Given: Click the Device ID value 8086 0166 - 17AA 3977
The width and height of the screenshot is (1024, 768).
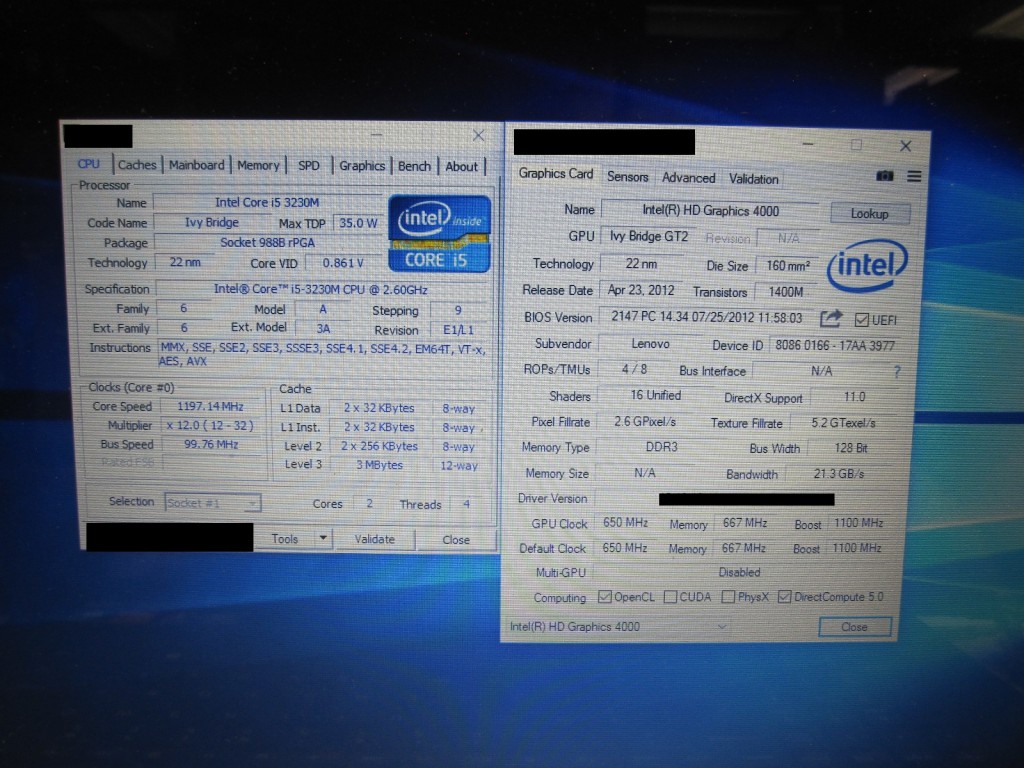Looking at the screenshot, I should tap(835, 345).
